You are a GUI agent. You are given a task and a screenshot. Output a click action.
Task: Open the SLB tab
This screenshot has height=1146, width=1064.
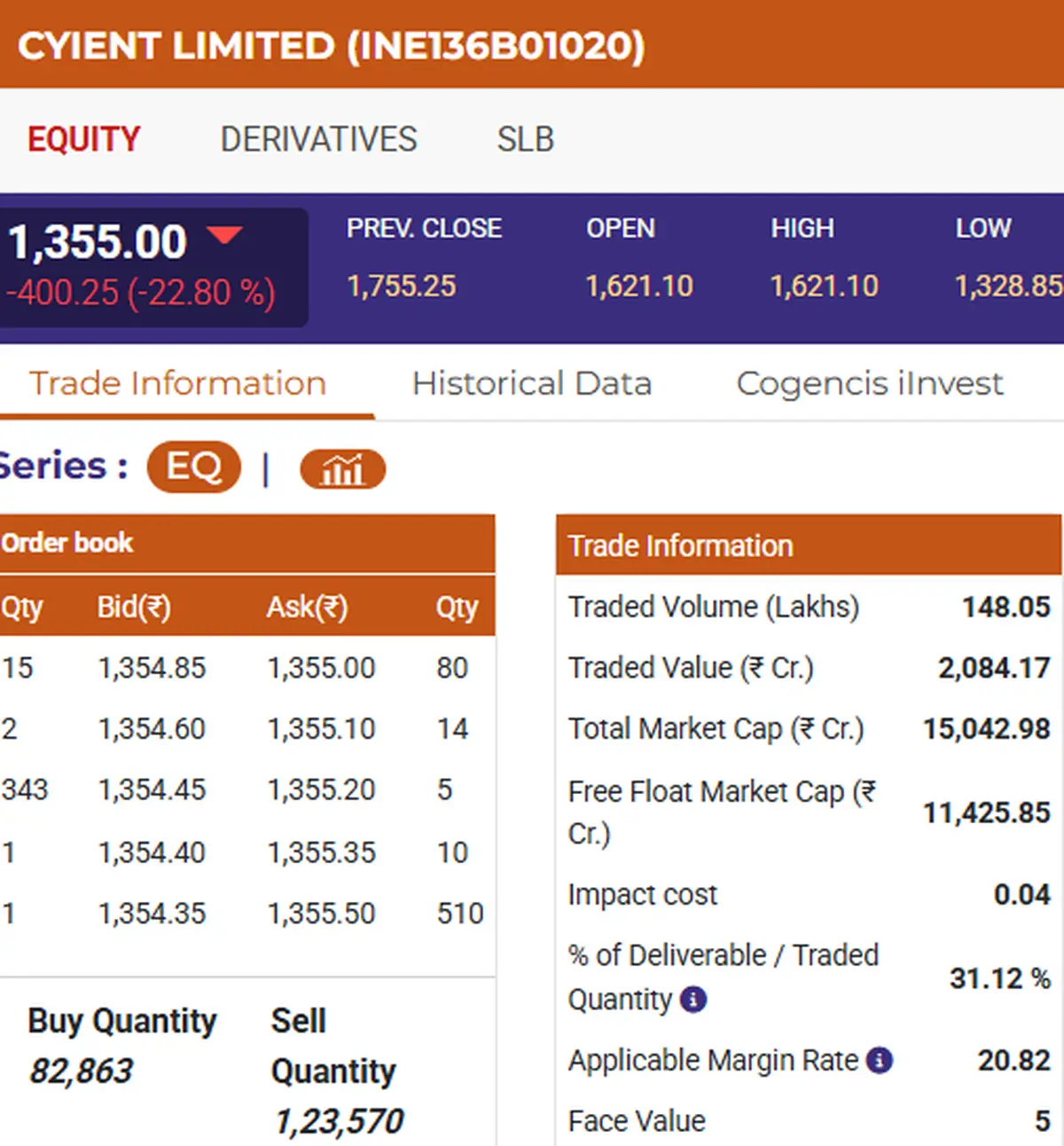tap(525, 139)
